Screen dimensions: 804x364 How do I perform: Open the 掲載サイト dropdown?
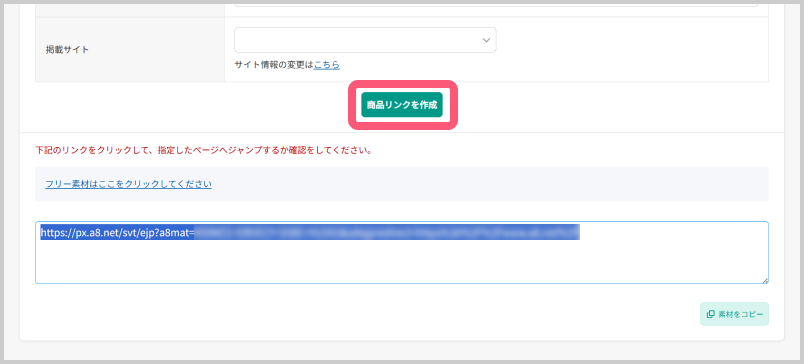[365, 40]
